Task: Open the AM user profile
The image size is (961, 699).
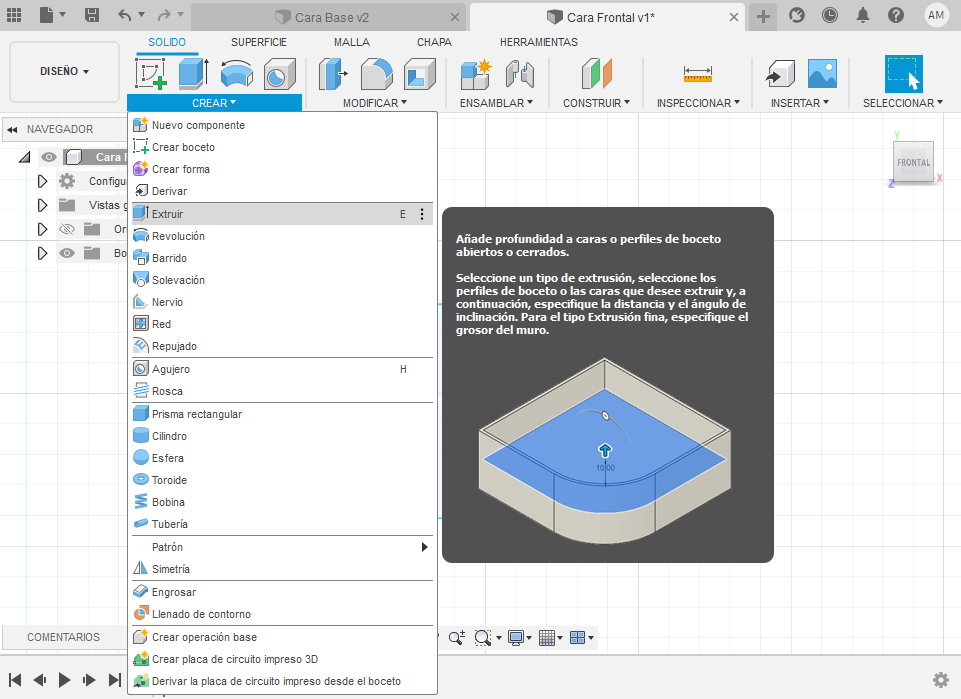Action: (936, 15)
